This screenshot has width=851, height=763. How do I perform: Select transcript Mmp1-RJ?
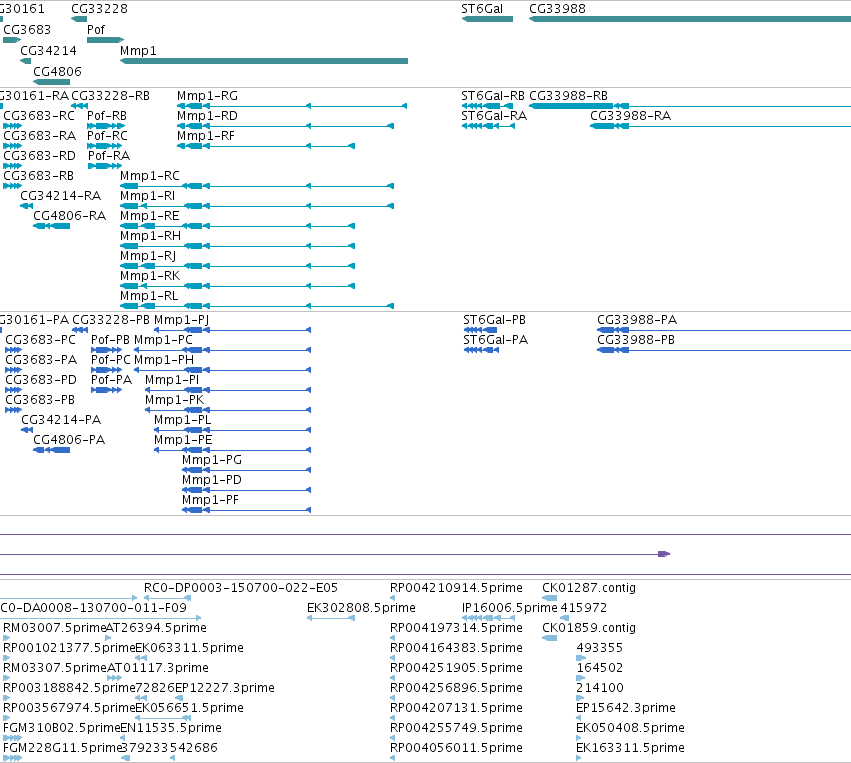pyautogui.click(x=148, y=256)
